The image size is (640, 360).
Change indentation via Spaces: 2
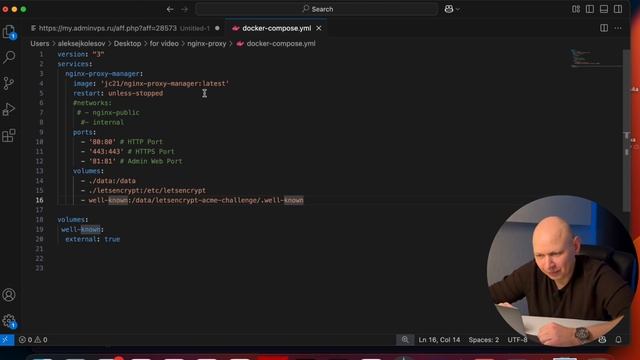coord(484,340)
